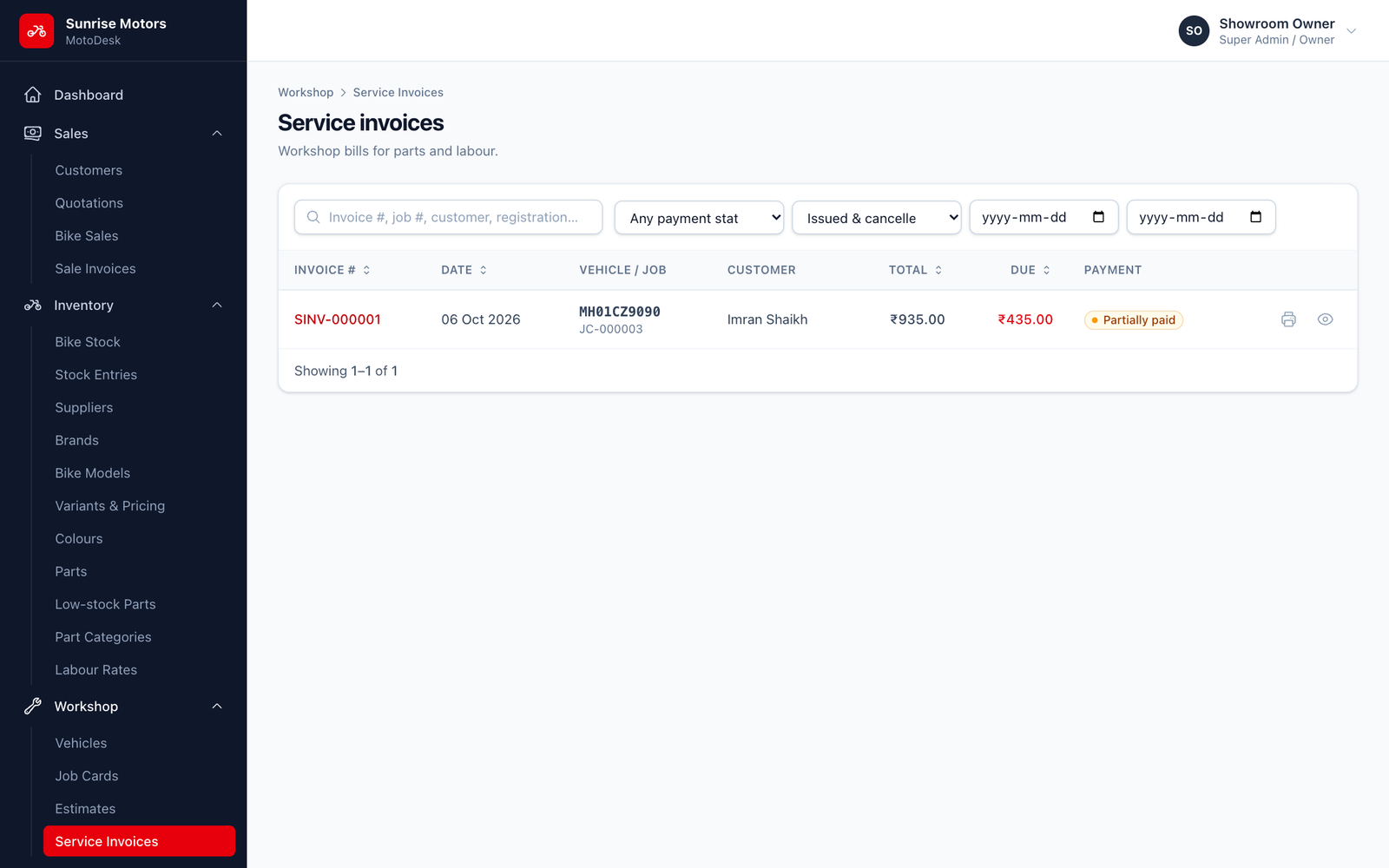
Task: Open the second date filter calendar picker icon
Action: point(1255,217)
